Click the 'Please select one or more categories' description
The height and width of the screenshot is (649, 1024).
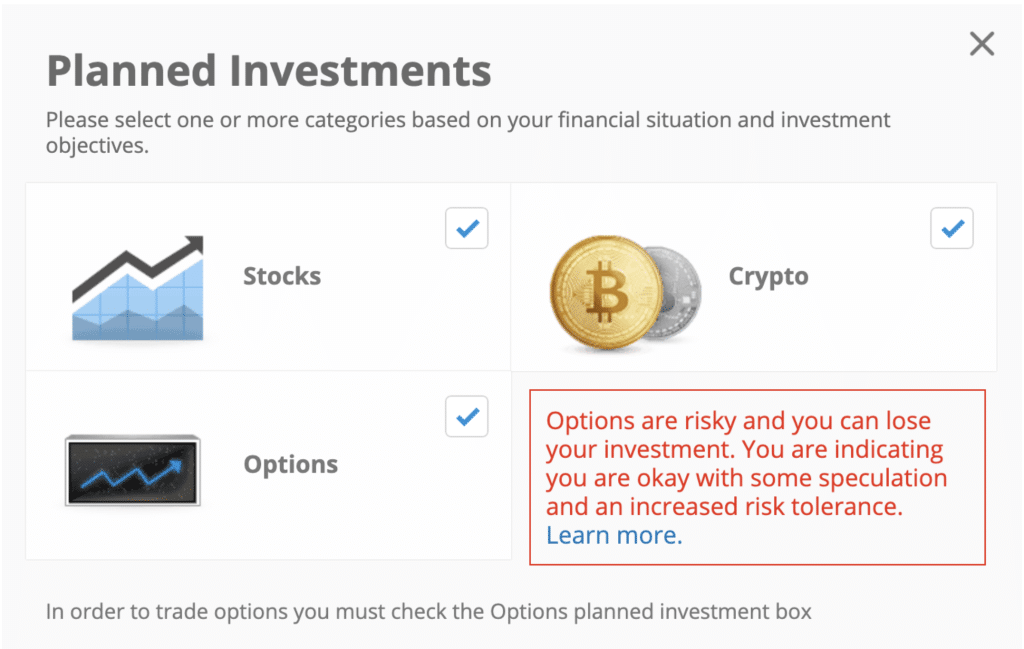(468, 133)
